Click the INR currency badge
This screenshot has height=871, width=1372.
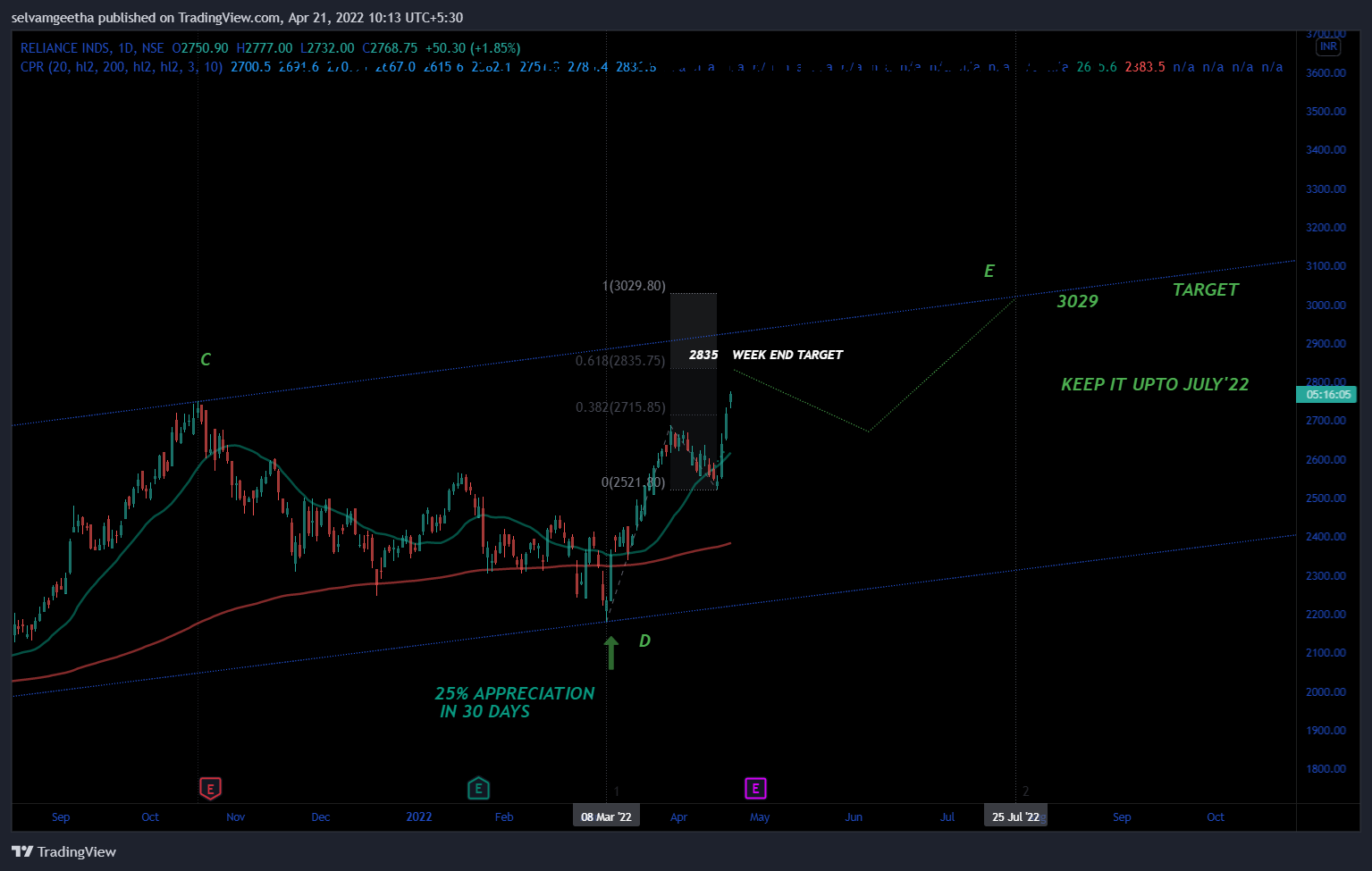coord(1328,46)
